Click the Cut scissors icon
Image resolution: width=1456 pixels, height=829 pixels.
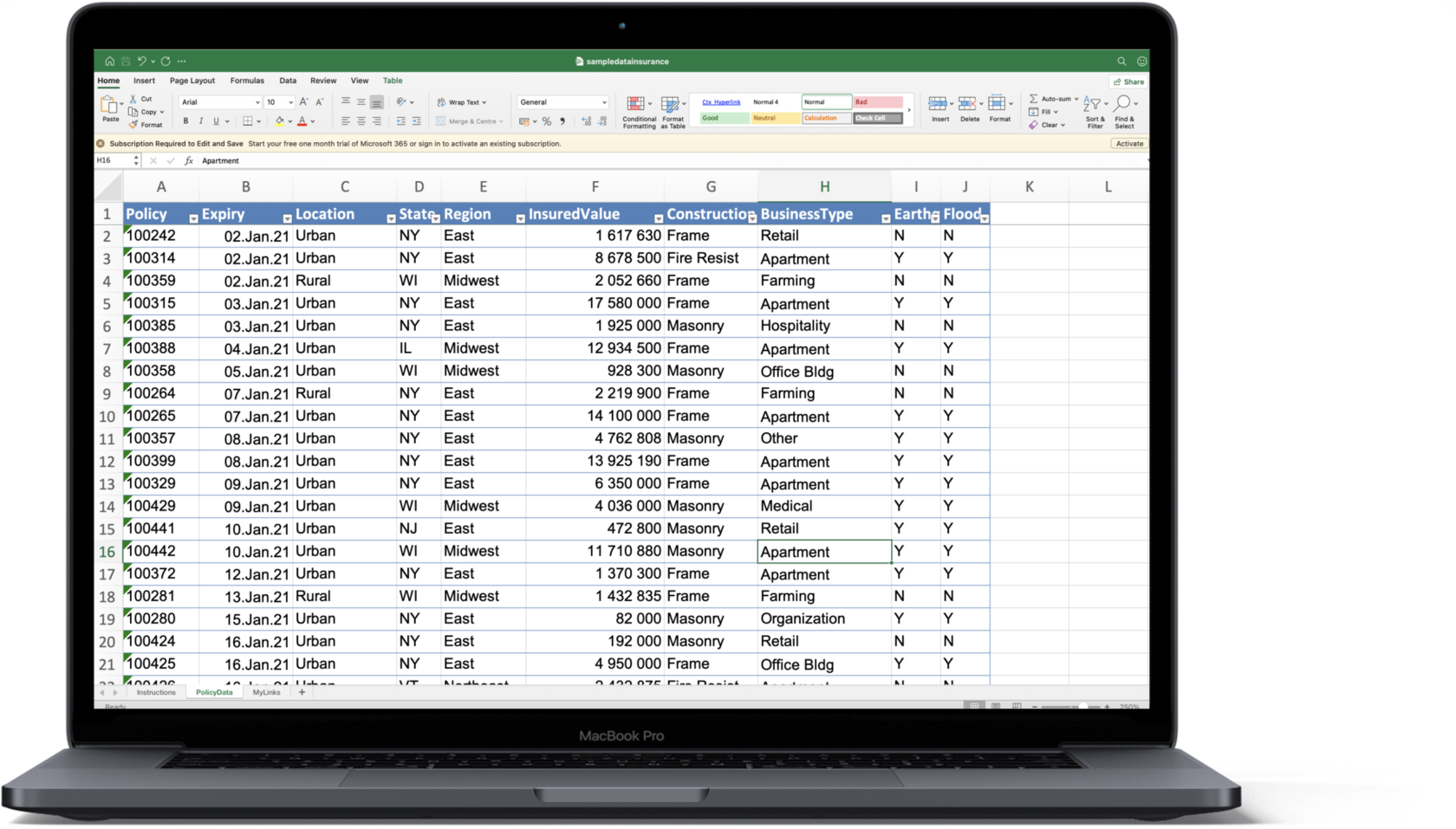click(133, 99)
